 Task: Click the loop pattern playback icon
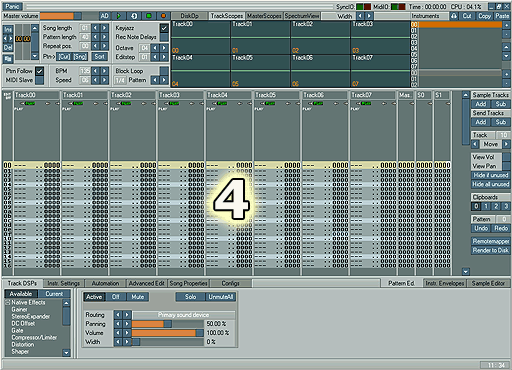134,16
